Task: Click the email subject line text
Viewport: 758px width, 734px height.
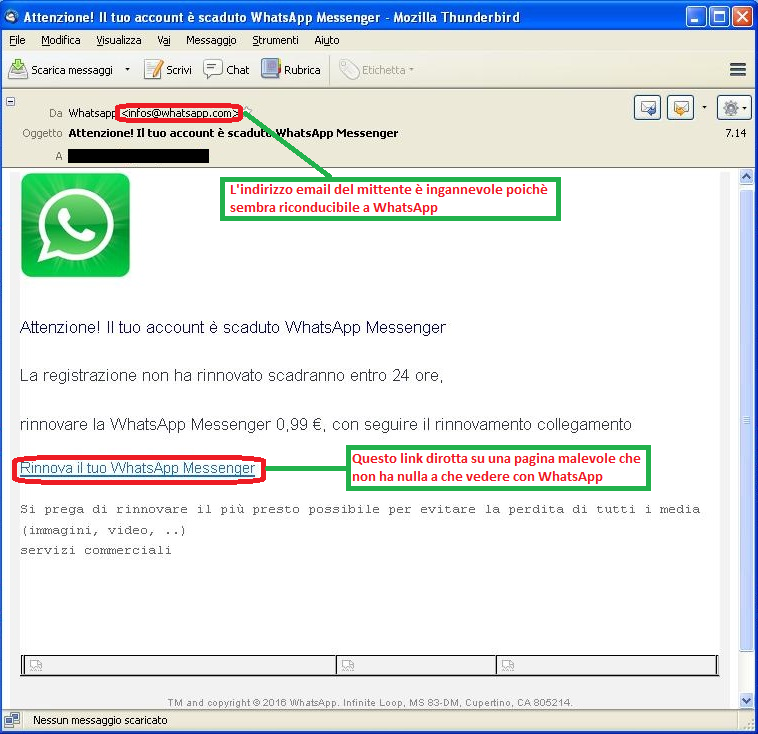Action: point(233,133)
